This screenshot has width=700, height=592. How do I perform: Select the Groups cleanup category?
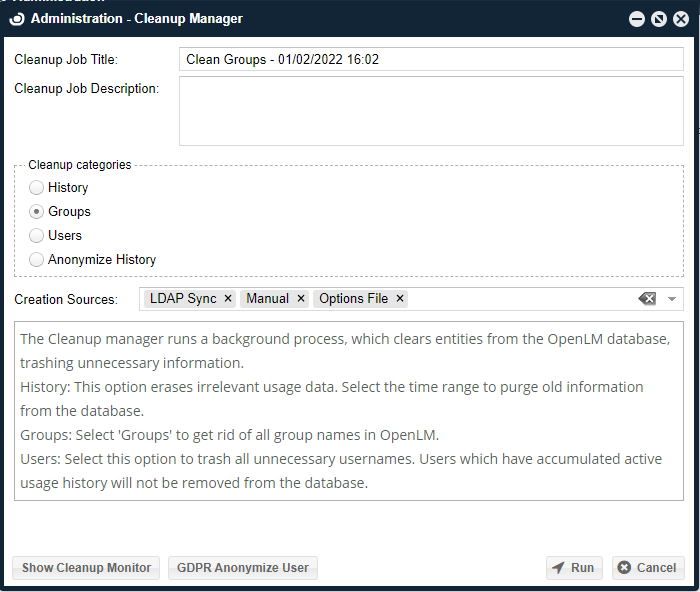(37, 211)
